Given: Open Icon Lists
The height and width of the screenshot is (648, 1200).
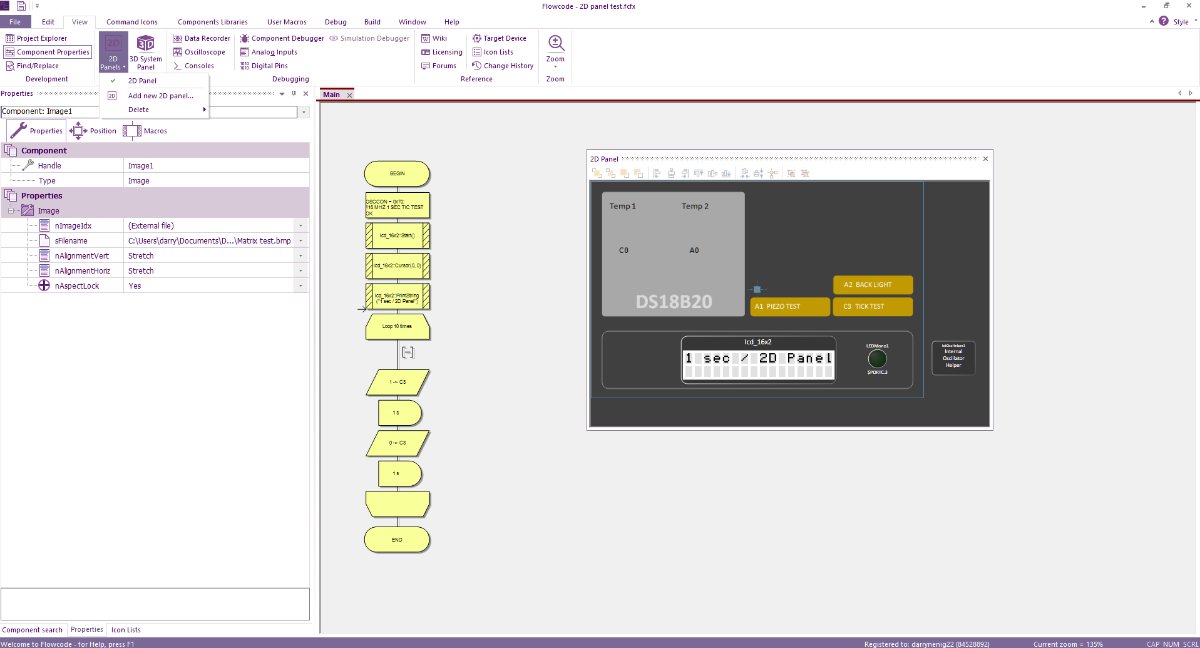Looking at the screenshot, I should pos(492,52).
